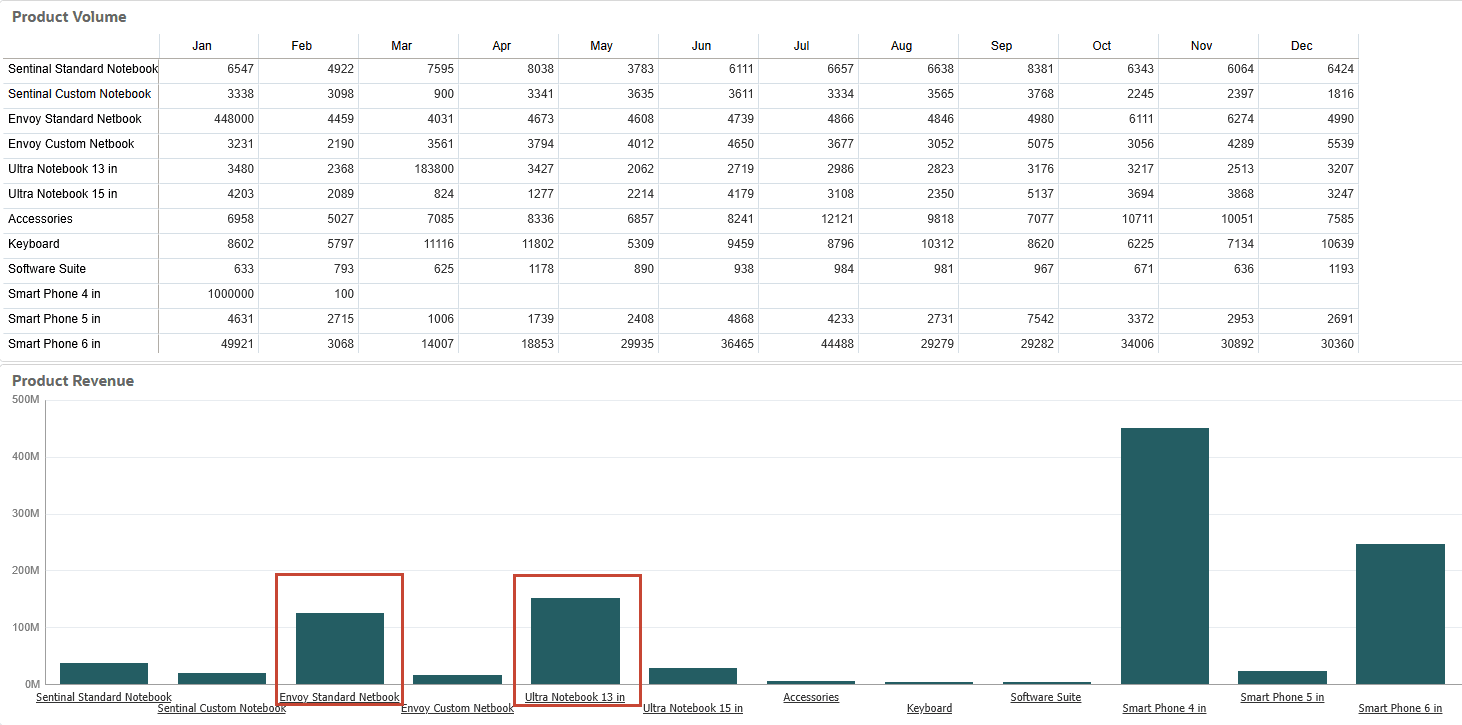This screenshot has width=1462, height=725.
Task: Click the Product Volume section title
Action: [x=70, y=16]
